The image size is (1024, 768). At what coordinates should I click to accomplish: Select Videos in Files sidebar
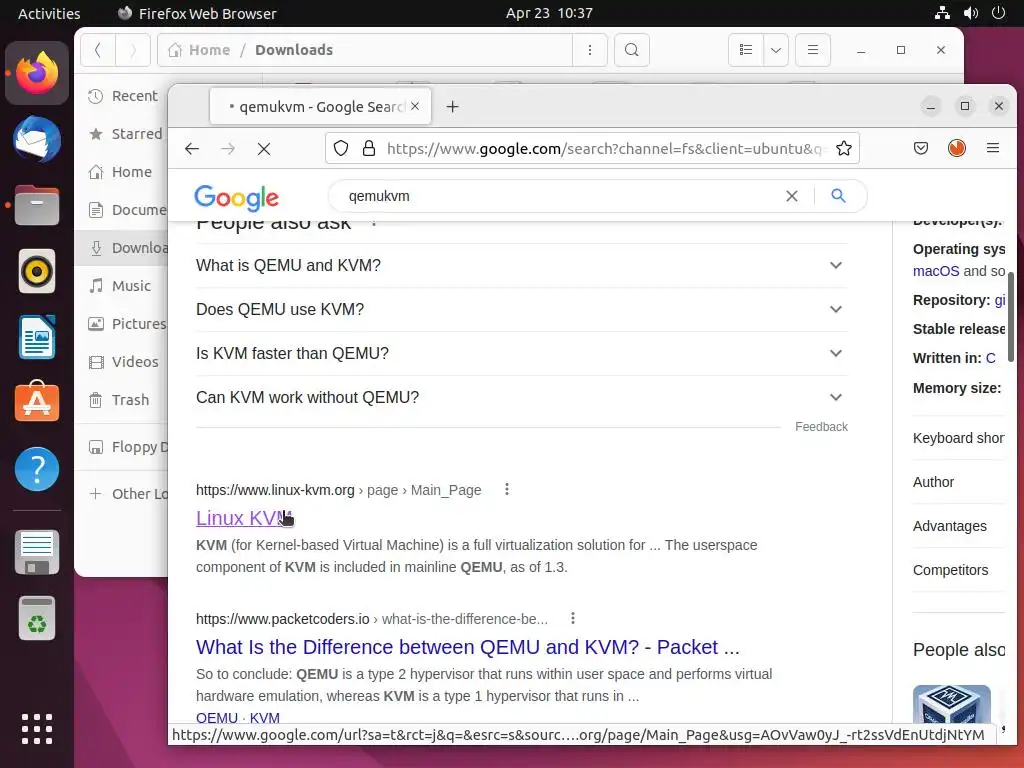[123, 361]
